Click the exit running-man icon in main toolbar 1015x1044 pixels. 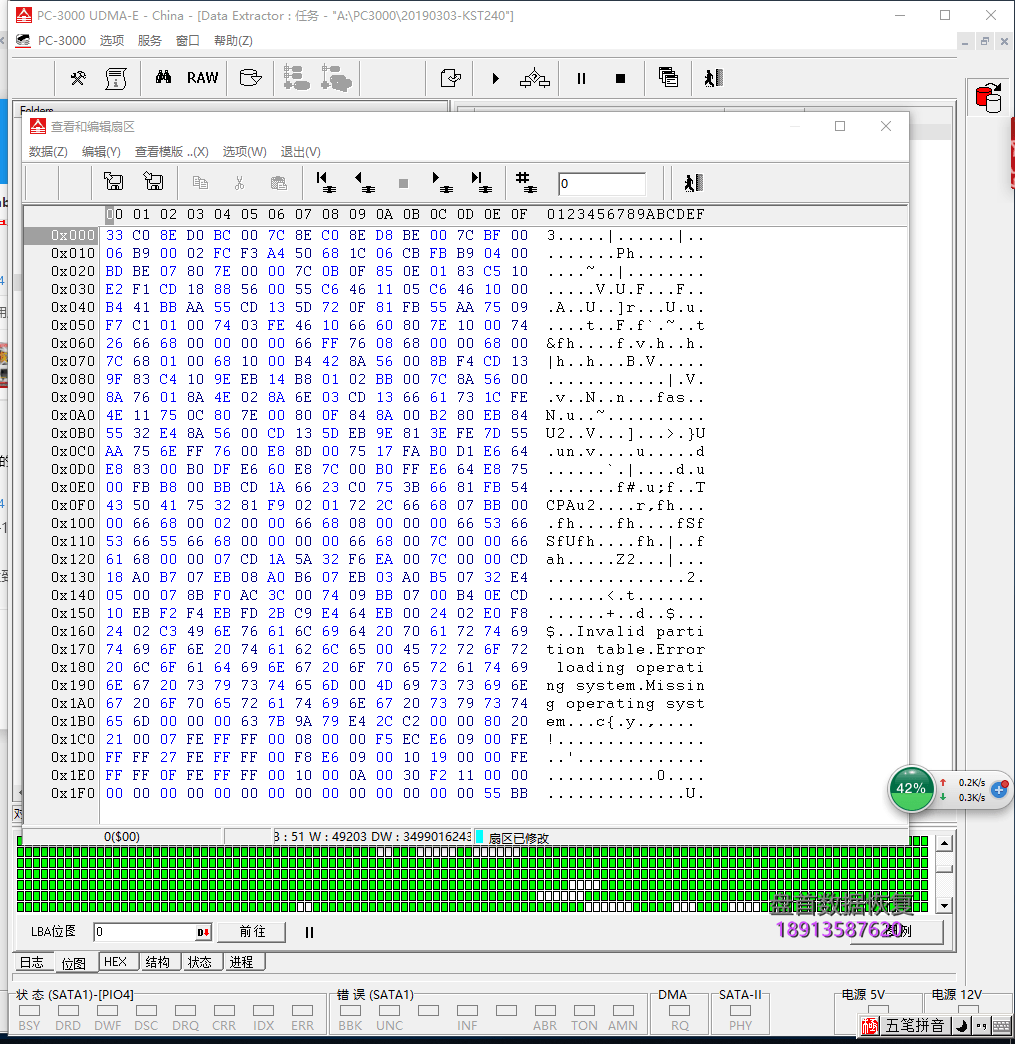pos(714,78)
